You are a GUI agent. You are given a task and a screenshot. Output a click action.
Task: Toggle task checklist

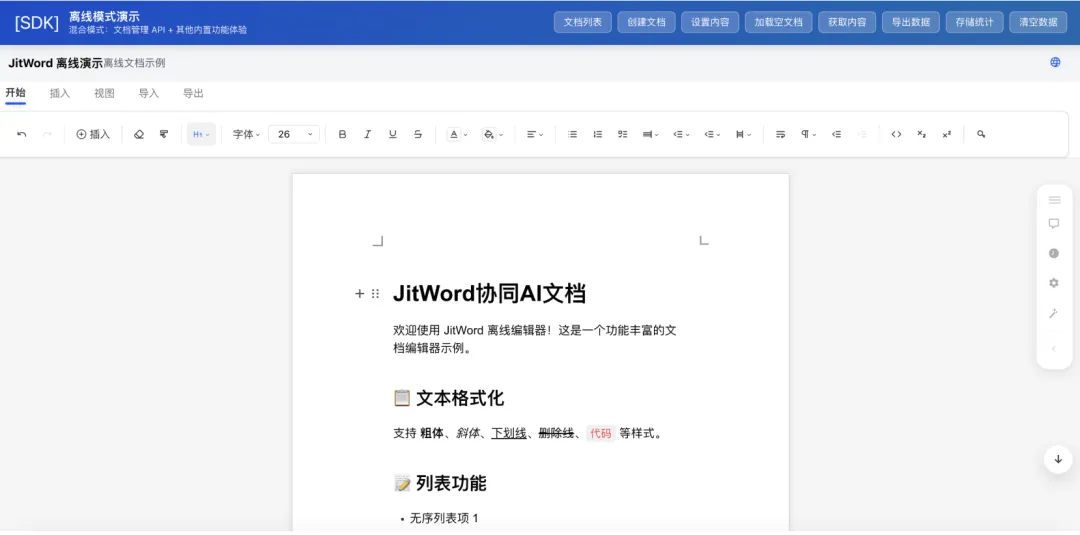[x=623, y=134]
